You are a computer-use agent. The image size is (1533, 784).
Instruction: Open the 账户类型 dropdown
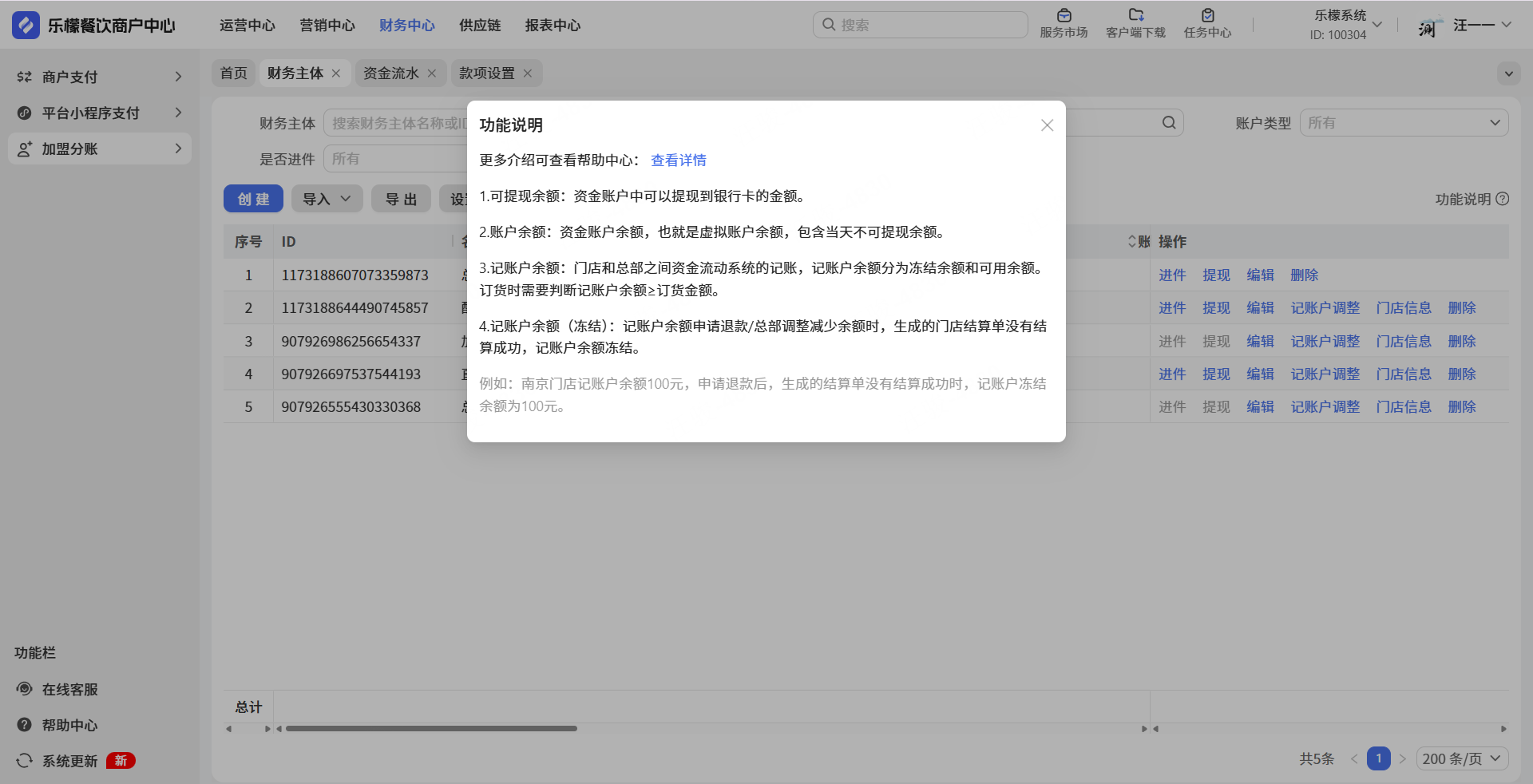coord(1404,123)
